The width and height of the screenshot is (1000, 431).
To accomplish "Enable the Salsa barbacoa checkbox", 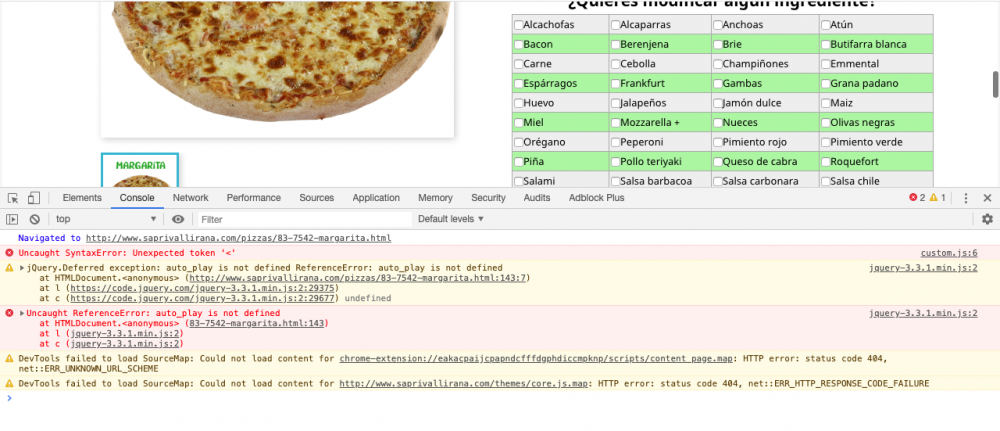I will (615, 181).
